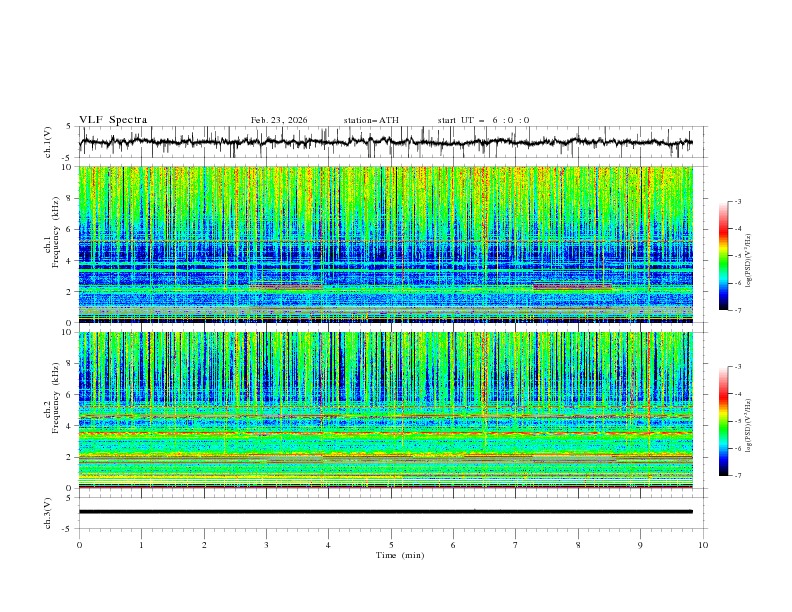Click the ch.2 colorbar 'log(PSD)(V²/Hz)' label
The image size is (792, 612).
pos(748,426)
